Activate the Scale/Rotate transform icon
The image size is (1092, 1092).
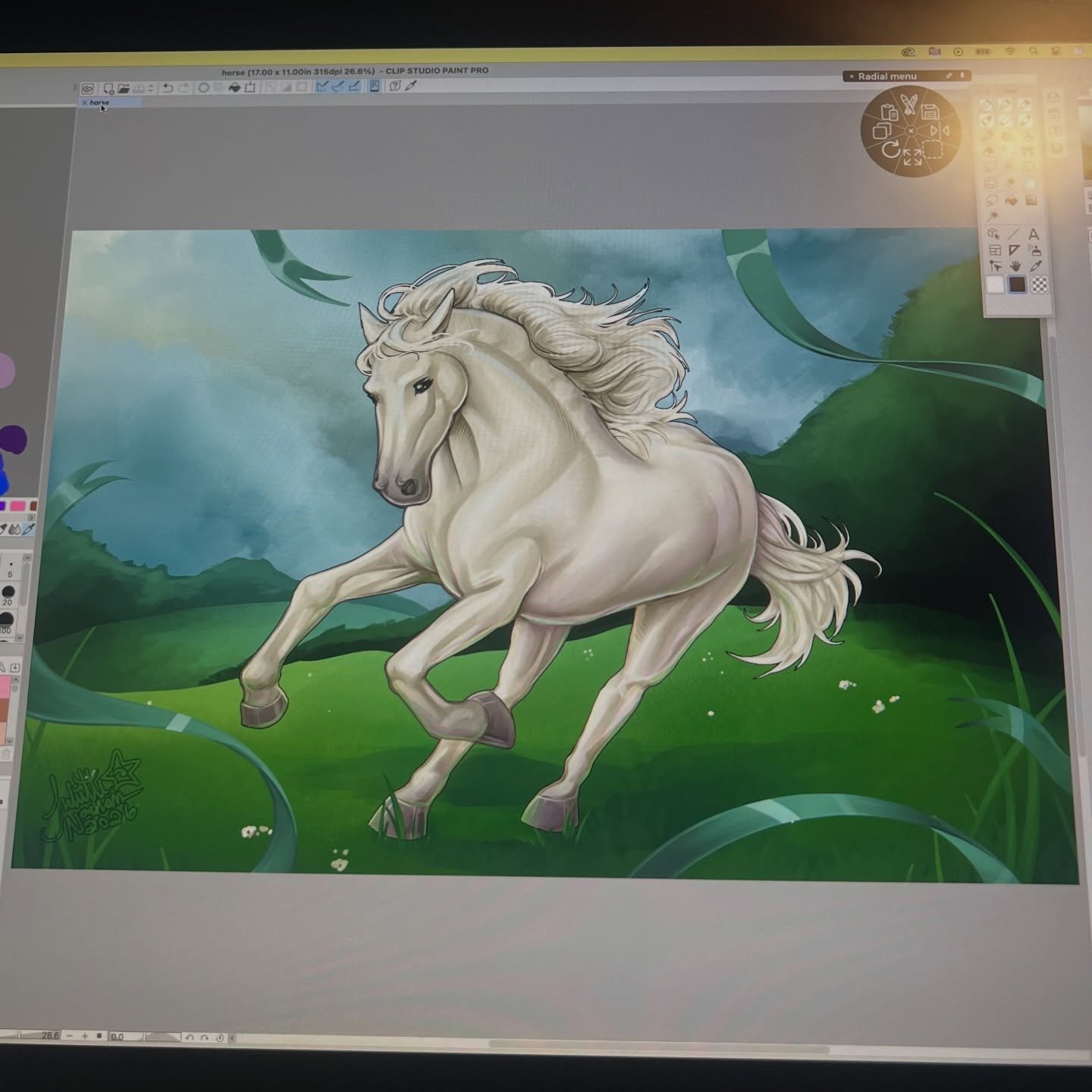click(249, 88)
